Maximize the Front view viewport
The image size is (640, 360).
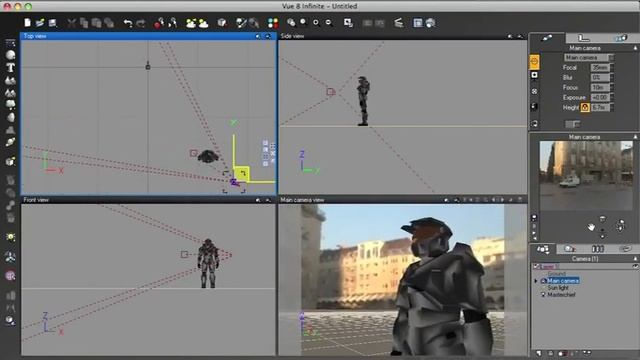tap(268, 200)
